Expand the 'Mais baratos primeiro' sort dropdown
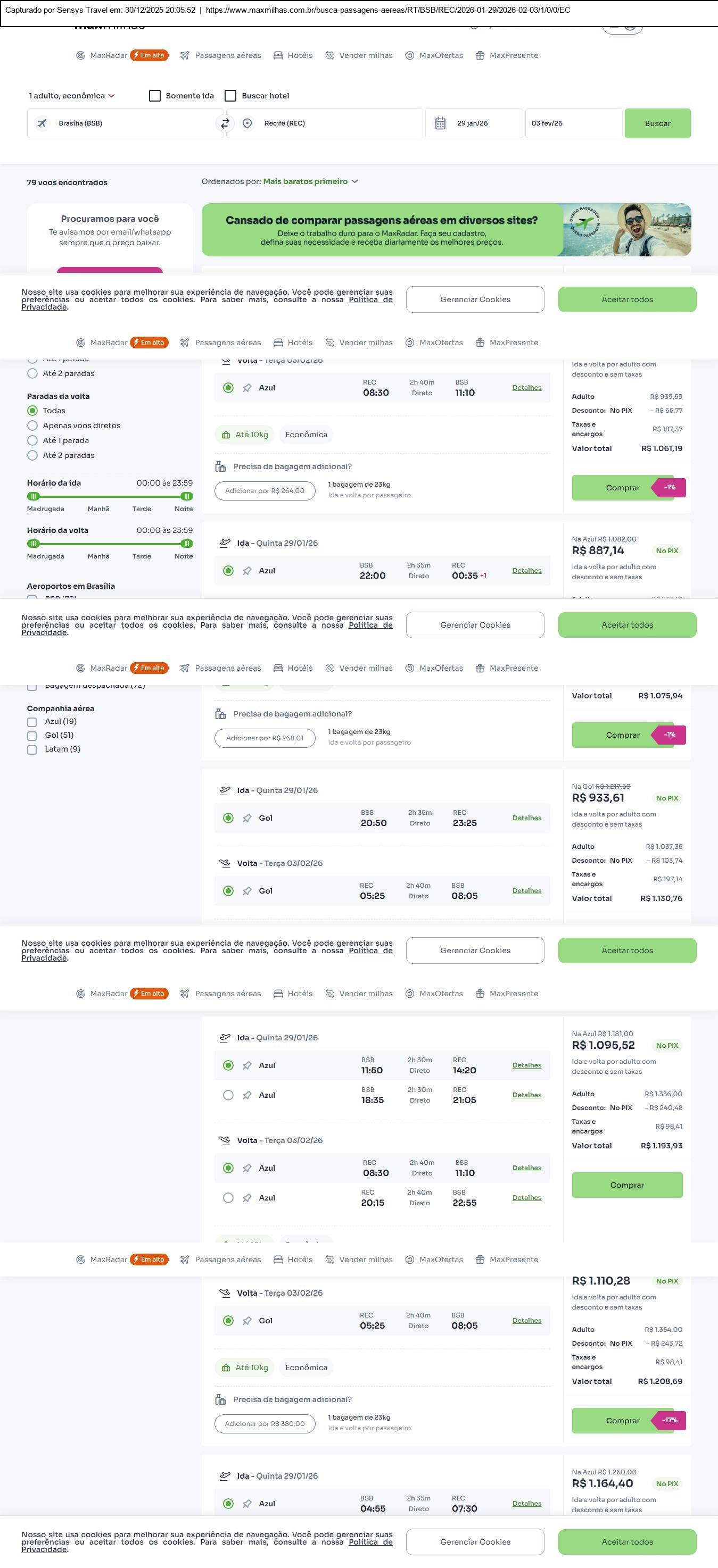Screen dimensions: 718x1568 click(310, 181)
